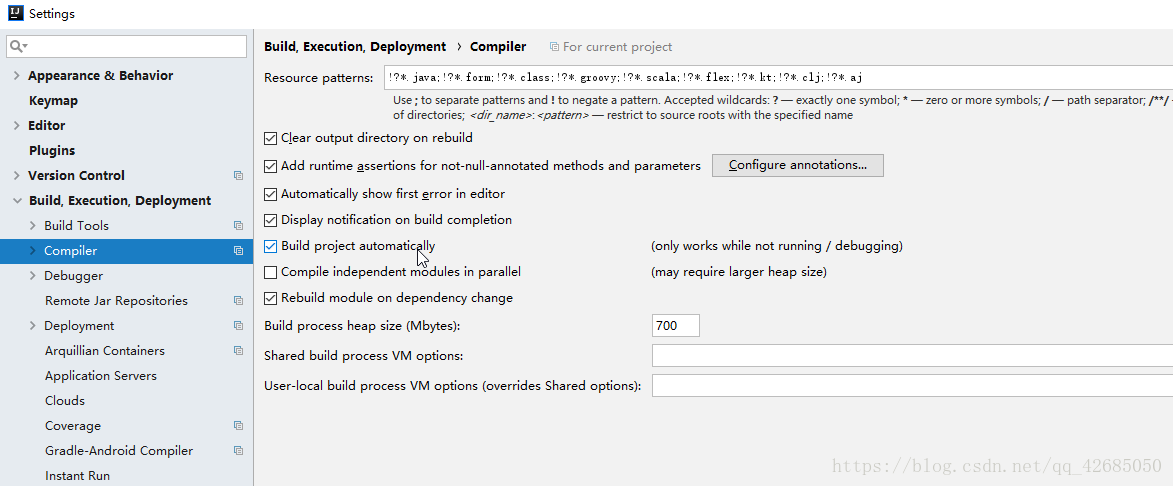The height and width of the screenshot is (486, 1173).
Task: Click the Resource patterns text field
Action: coord(770,78)
